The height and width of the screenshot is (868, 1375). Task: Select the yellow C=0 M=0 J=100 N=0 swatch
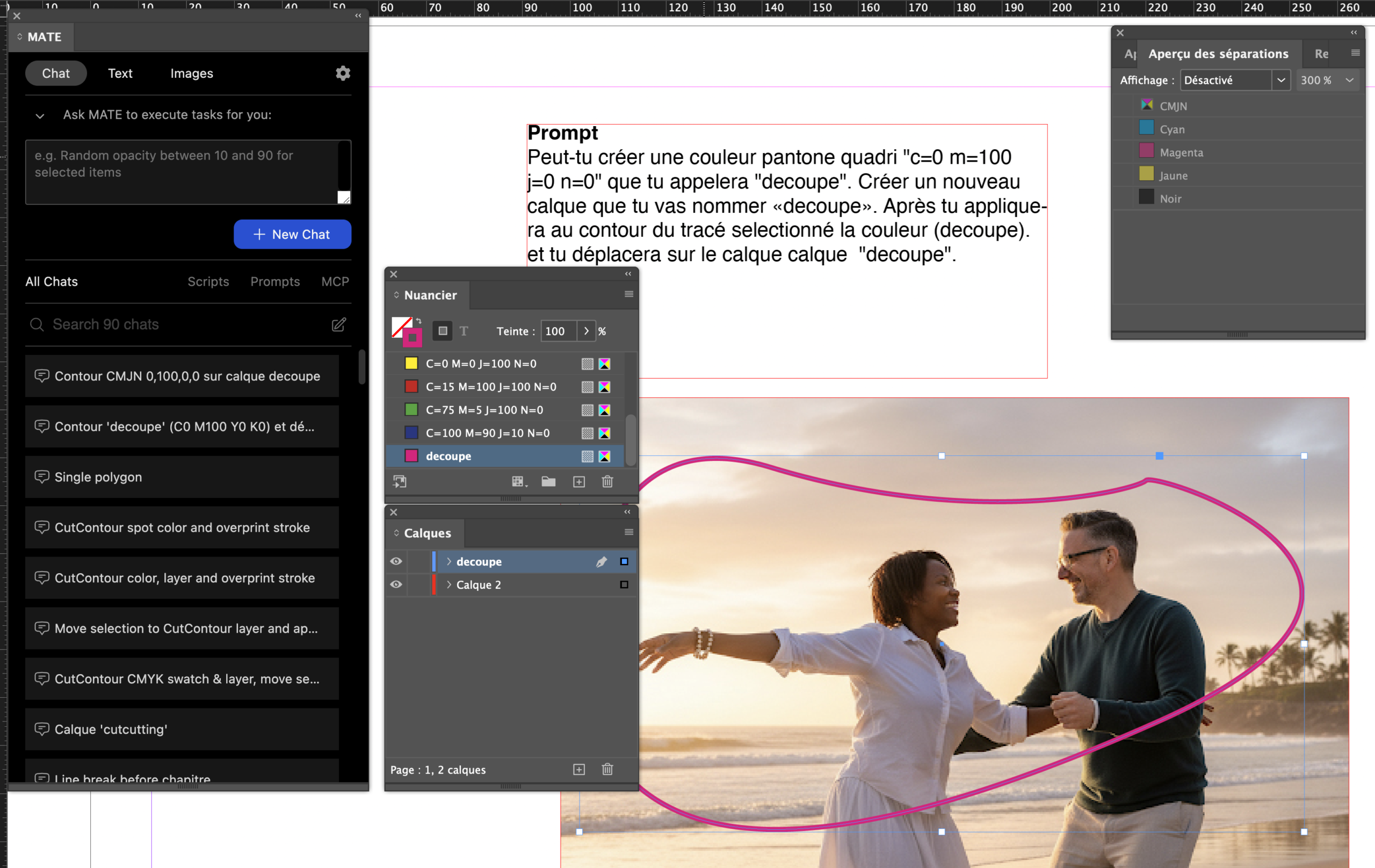481,363
